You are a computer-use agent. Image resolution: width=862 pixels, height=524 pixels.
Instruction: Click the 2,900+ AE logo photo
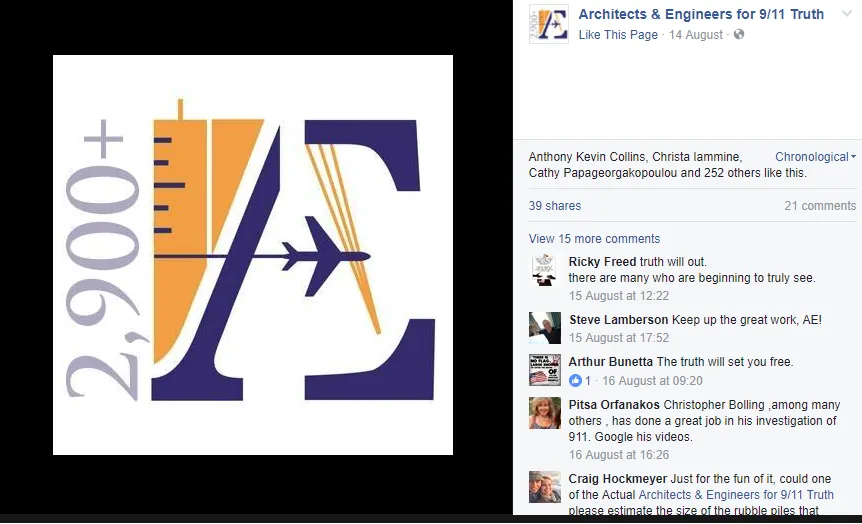tap(253, 255)
